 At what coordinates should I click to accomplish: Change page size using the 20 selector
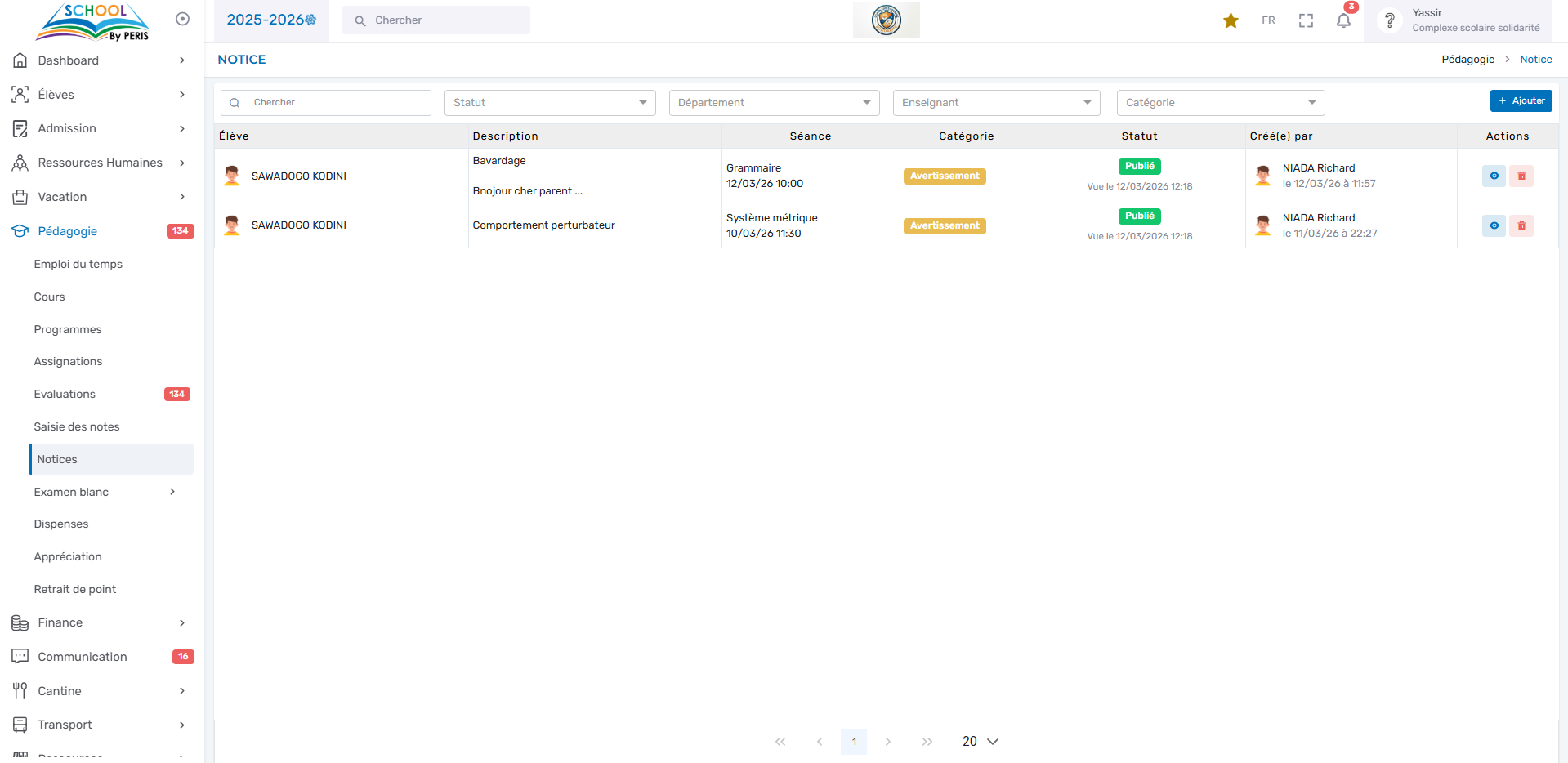pos(978,741)
